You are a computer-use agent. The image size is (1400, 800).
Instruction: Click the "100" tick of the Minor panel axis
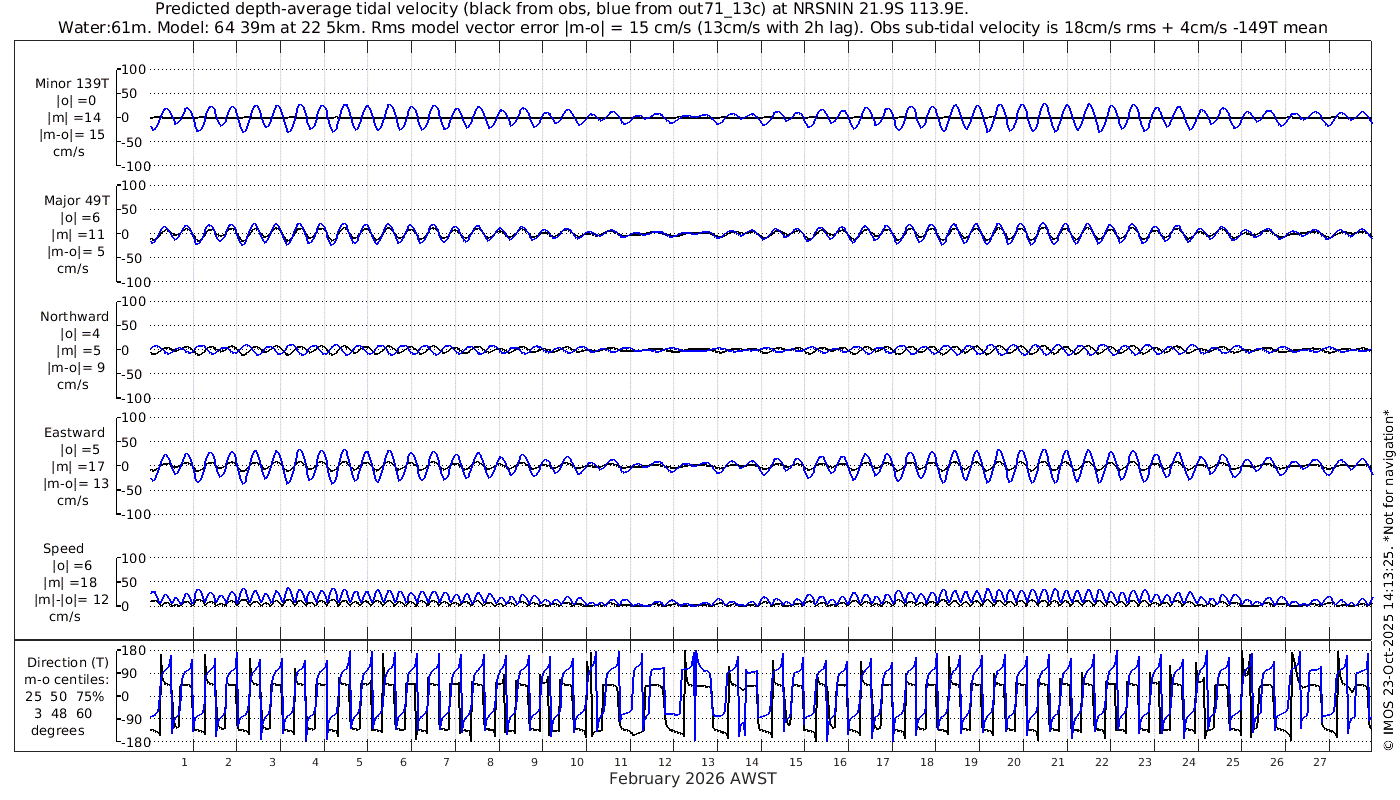pos(135,69)
